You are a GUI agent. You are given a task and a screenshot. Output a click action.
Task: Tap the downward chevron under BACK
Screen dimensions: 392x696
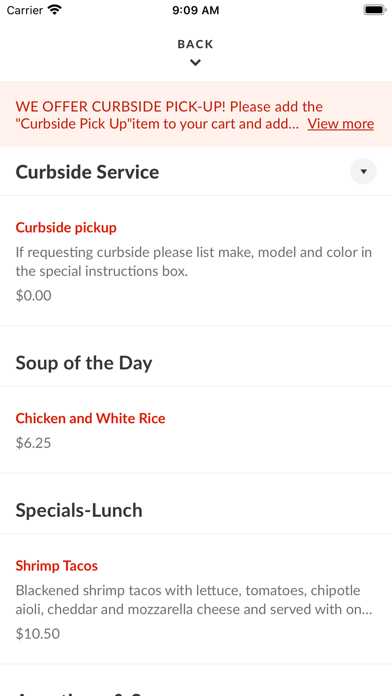pos(195,63)
